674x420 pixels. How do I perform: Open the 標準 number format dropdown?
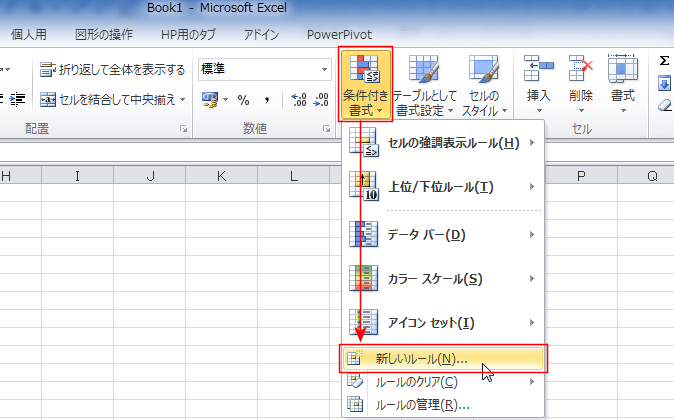(324, 69)
